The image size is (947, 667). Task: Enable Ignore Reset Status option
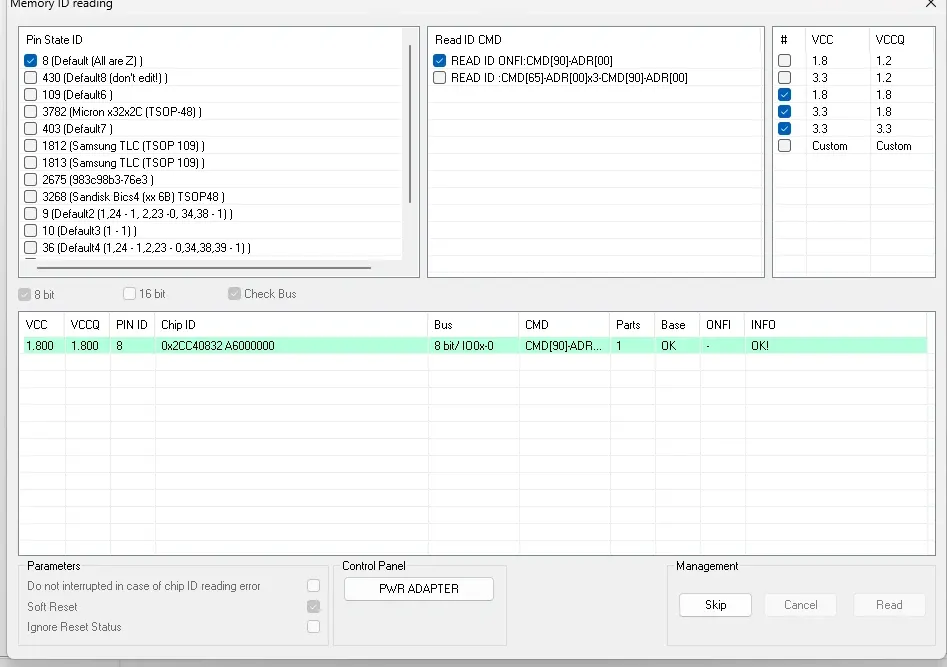coord(313,627)
